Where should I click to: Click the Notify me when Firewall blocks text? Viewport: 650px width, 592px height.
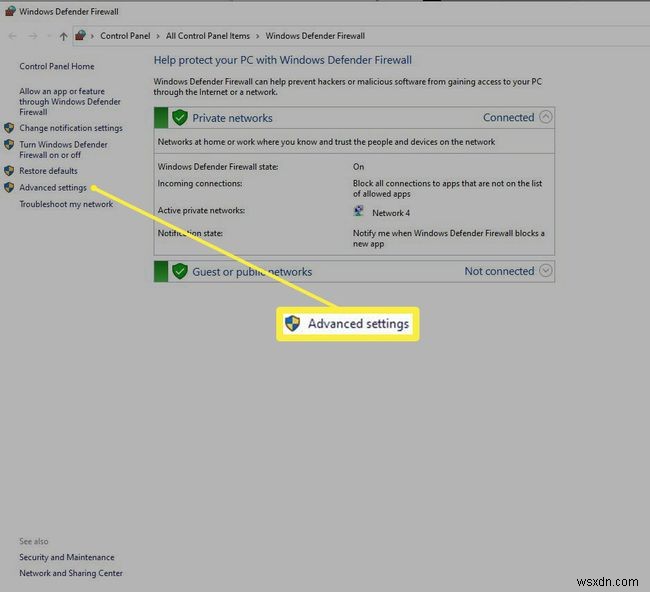[x=449, y=238]
